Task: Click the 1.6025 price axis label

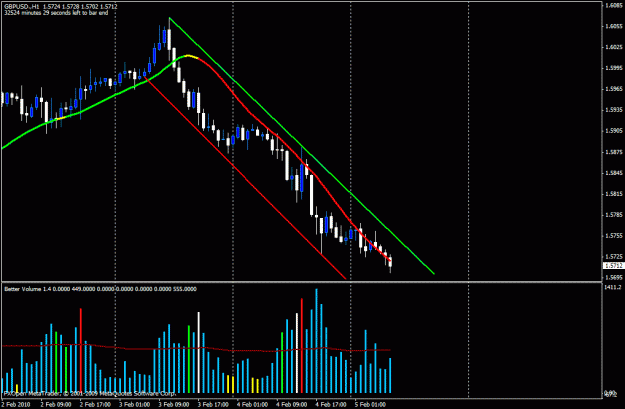Action: click(614, 47)
